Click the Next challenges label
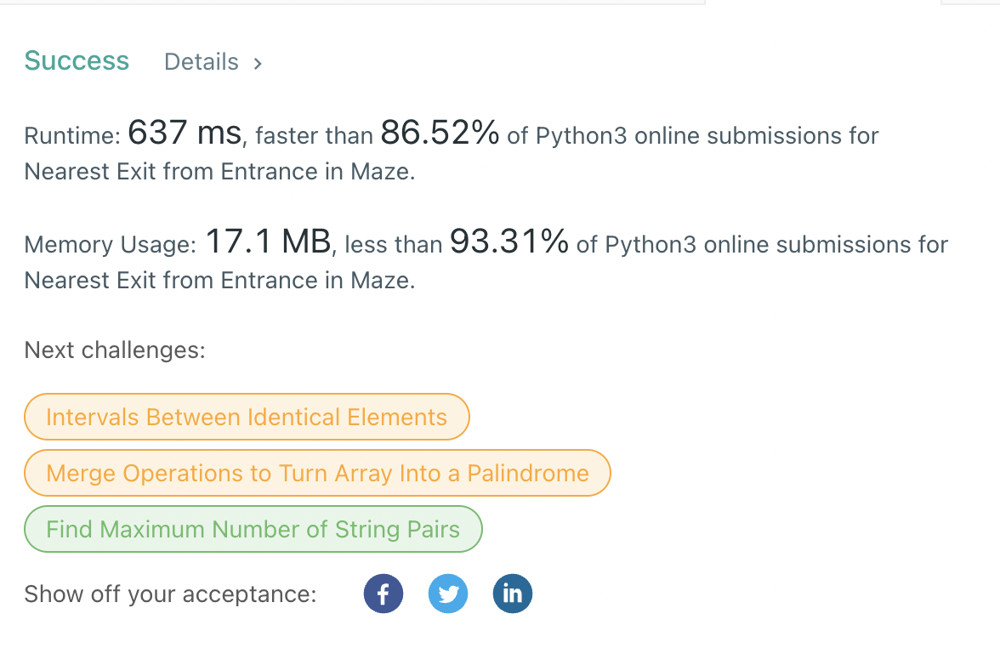 115,350
